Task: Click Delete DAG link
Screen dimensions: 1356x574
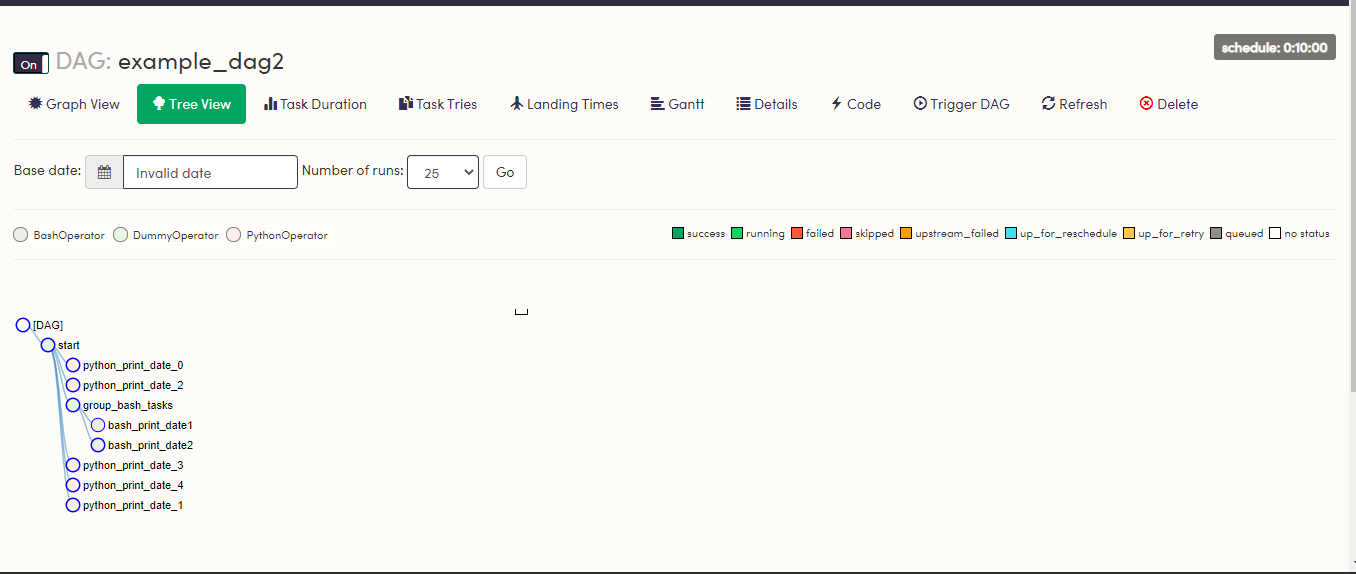Action: tap(1168, 104)
